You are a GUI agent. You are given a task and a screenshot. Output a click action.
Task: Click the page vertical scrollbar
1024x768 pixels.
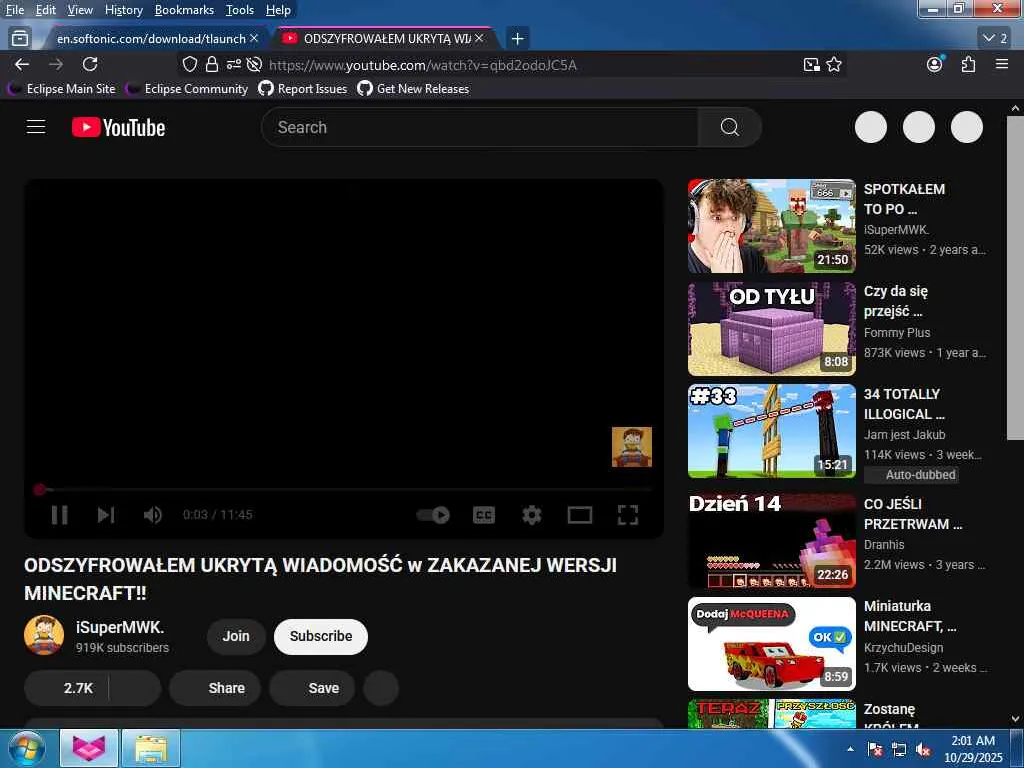point(1015,279)
